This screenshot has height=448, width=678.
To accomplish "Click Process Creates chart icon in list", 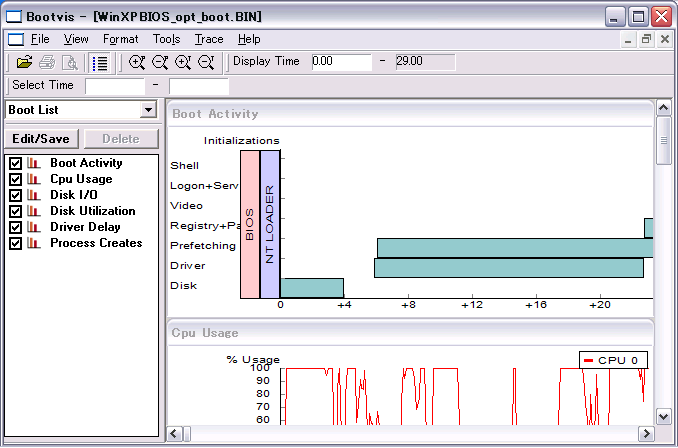I will 34,243.
